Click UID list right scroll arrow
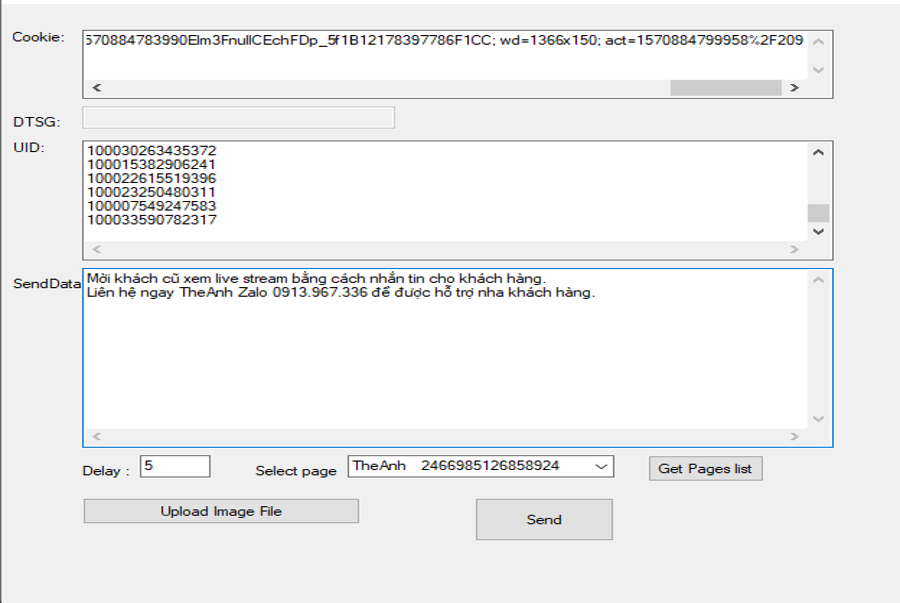900x603 pixels. pyautogui.click(x=794, y=250)
